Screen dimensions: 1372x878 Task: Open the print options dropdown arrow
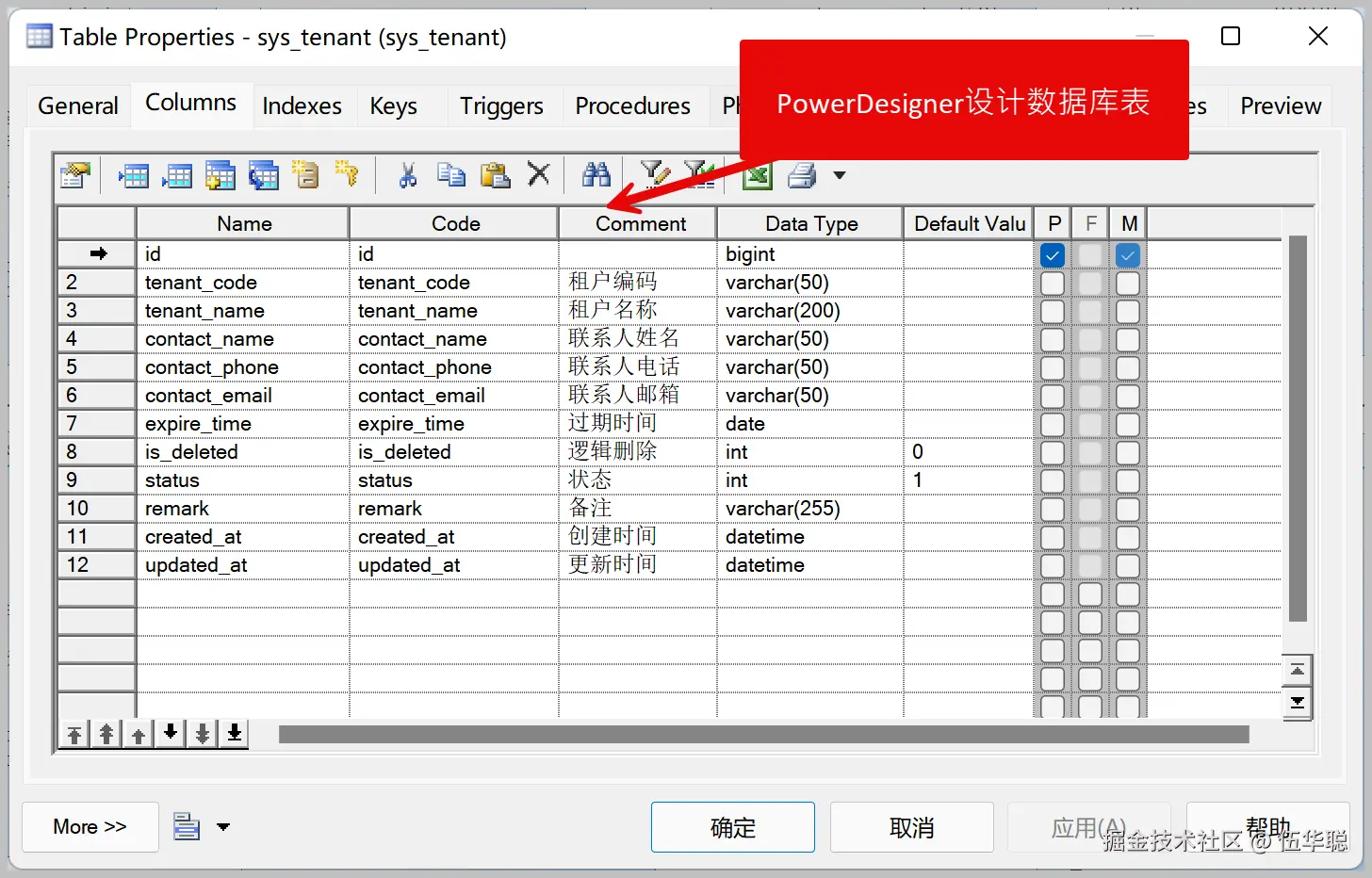tap(839, 175)
